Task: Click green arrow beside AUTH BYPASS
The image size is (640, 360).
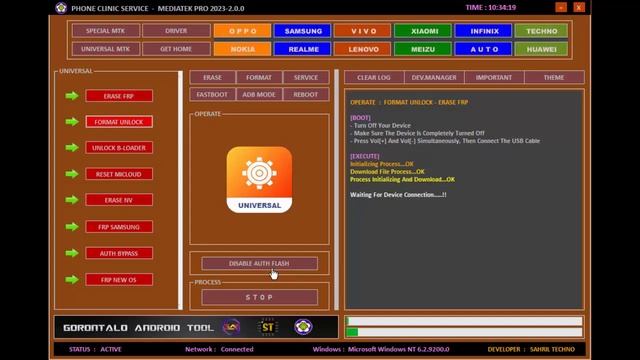Action: point(72,253)
